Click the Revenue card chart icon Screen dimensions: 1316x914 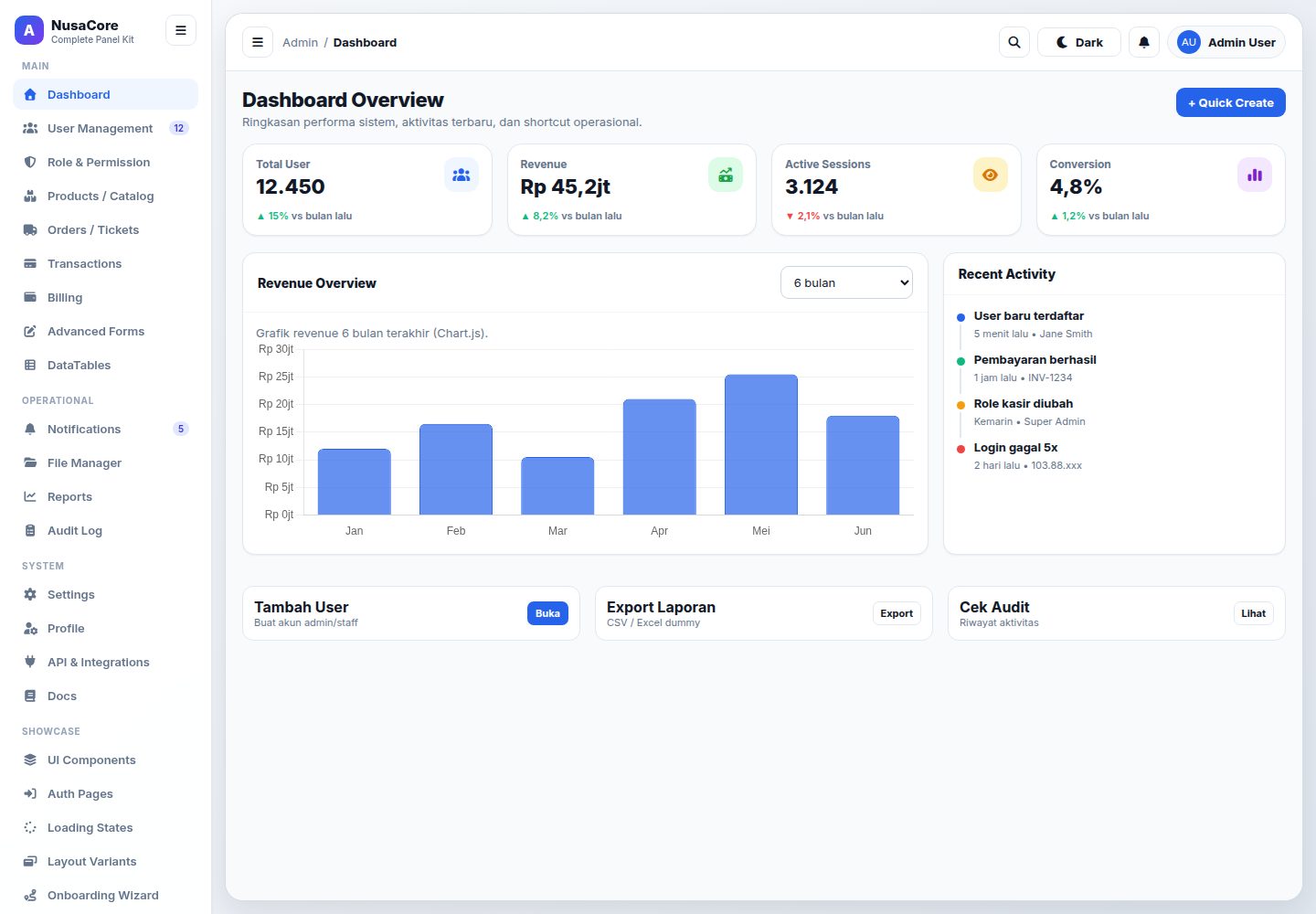726,175
